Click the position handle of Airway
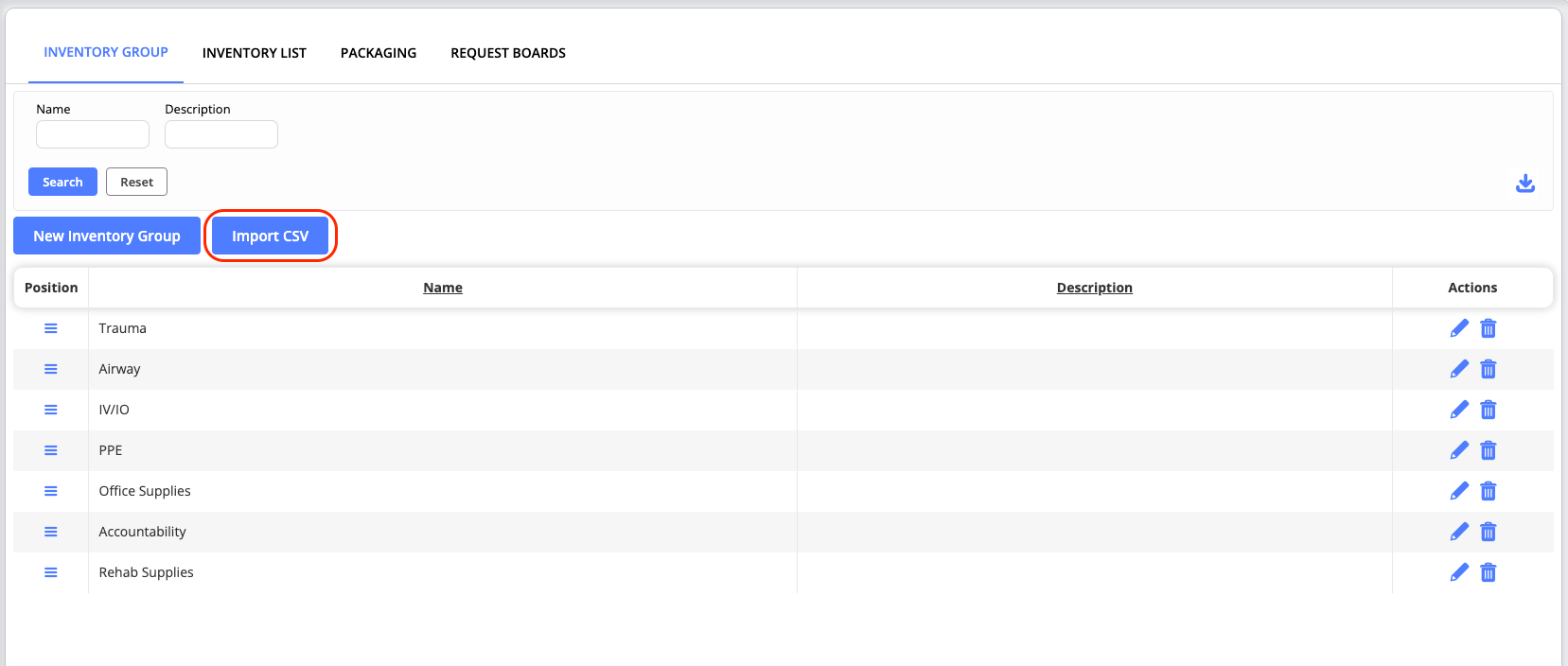 [51, 369]
